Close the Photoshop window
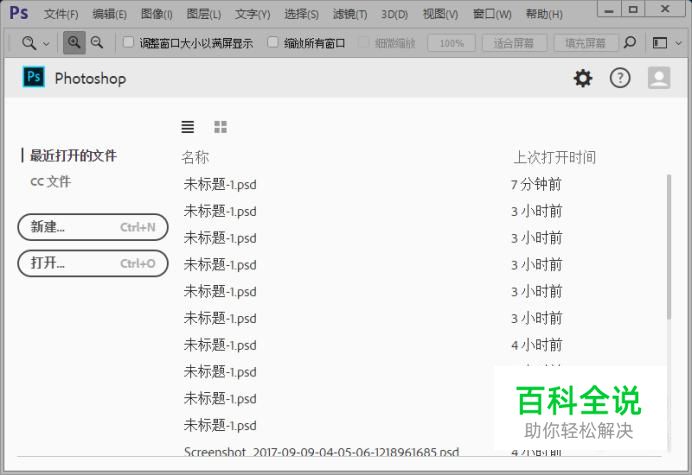The height and width of the screenshot is (475, 692). (665, 9)
